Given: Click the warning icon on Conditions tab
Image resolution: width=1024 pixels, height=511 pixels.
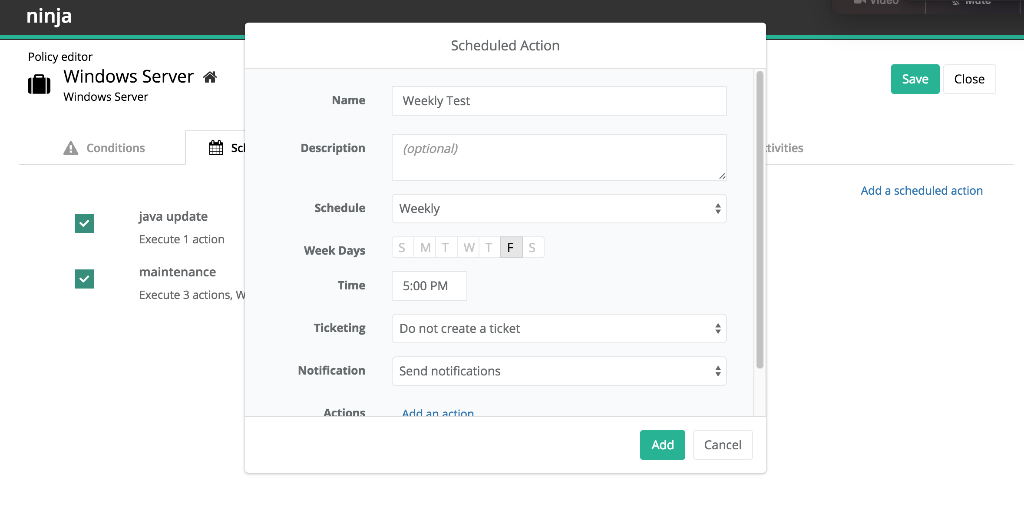Looking at the screenshot, I should click(x=71, y=148).
